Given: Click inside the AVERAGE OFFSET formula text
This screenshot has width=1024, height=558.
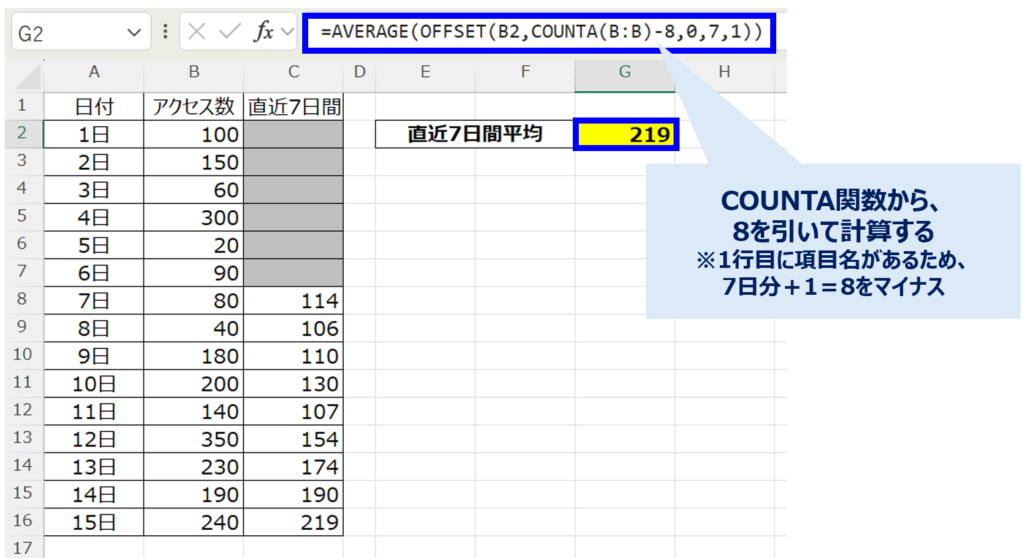Looking at the screenshot, I should (x=541, y=31).
